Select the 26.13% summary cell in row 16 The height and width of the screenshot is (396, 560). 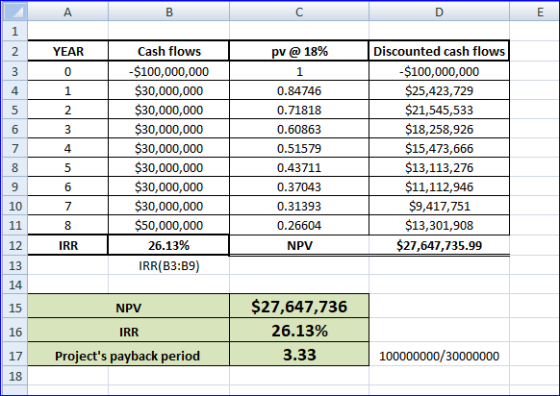tap(299, 331)
